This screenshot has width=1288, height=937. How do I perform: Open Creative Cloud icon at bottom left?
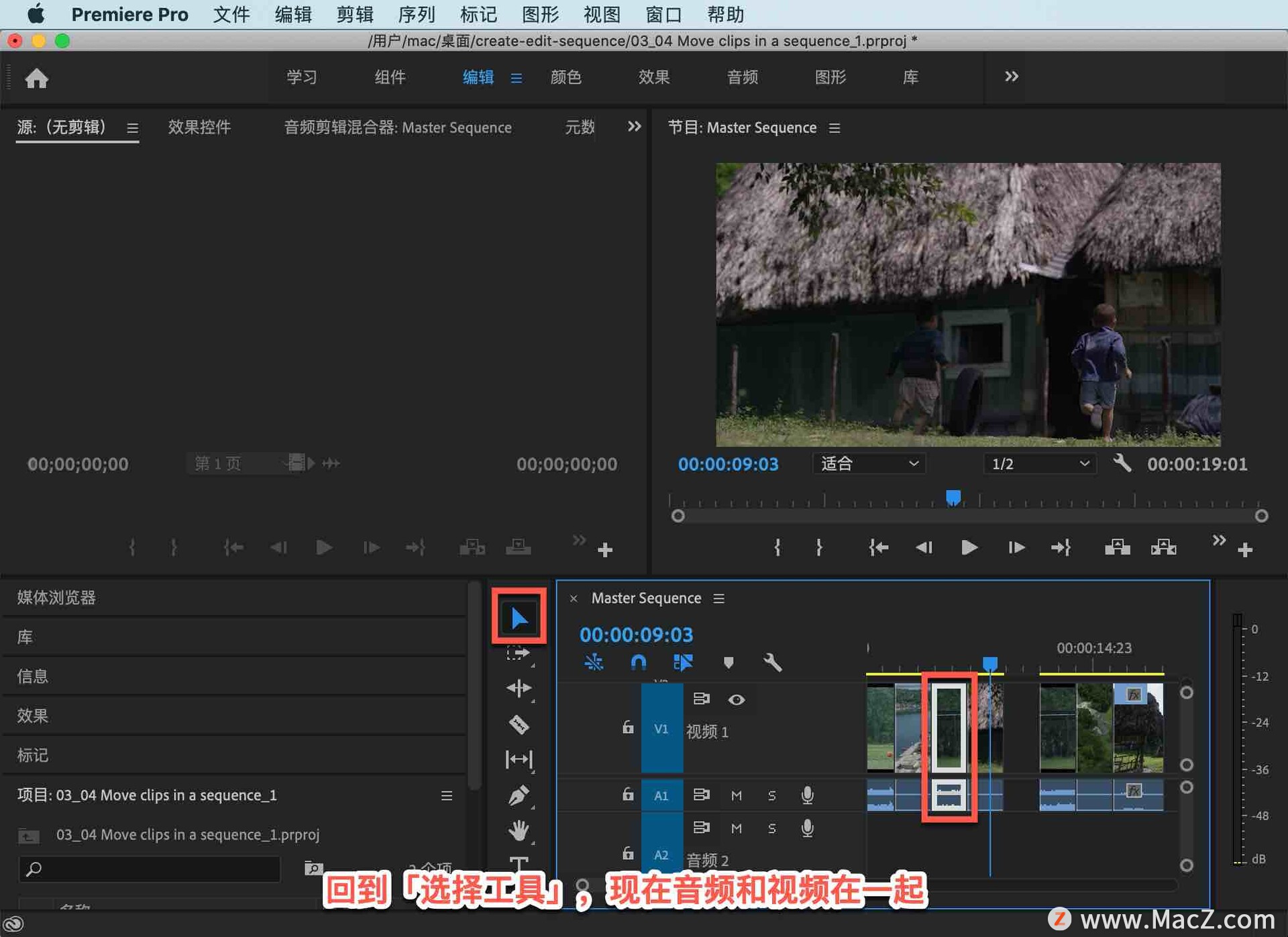click(x=15, y=925)
